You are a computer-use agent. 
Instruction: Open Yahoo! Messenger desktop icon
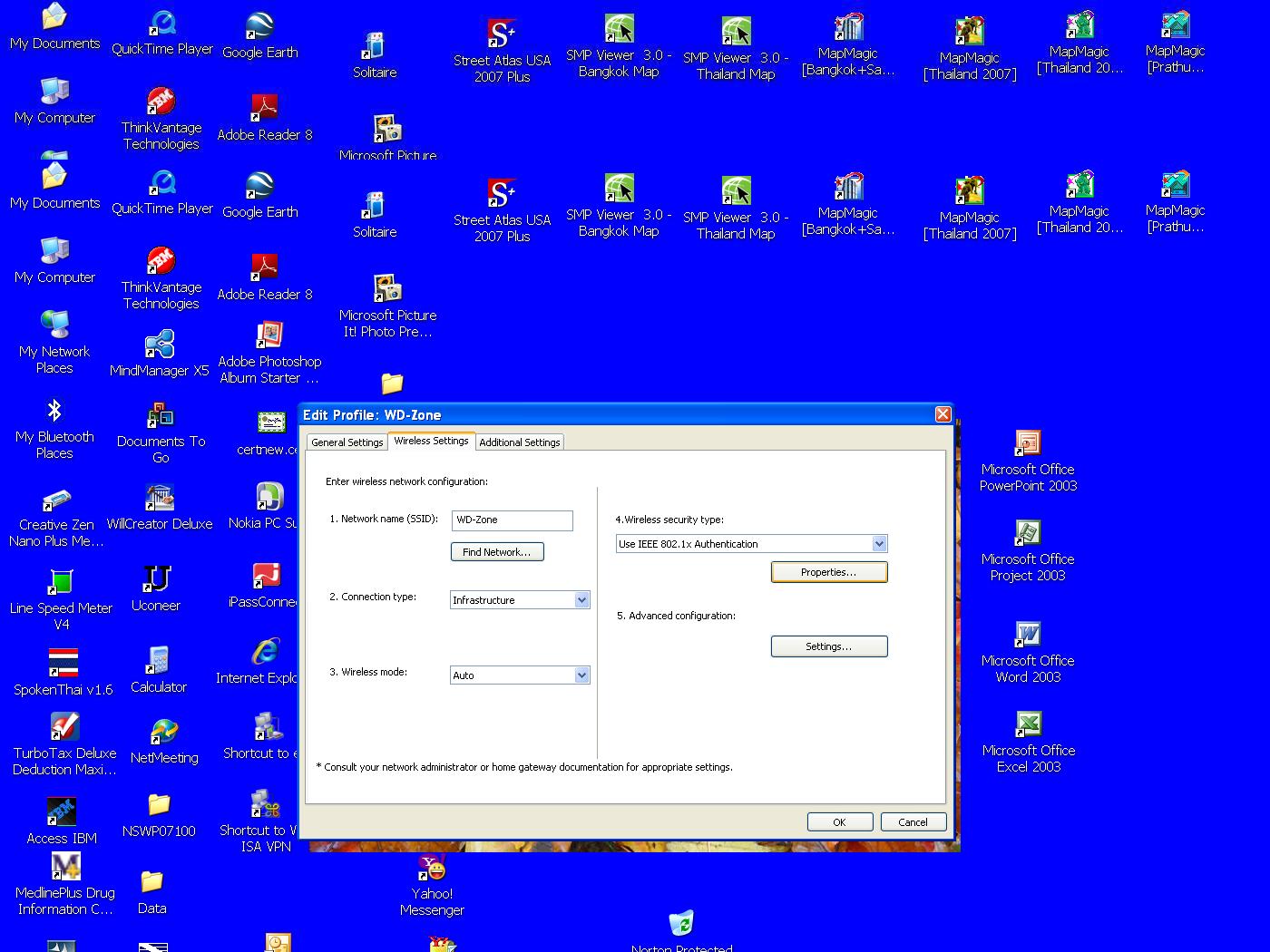[x=432, y=885]
